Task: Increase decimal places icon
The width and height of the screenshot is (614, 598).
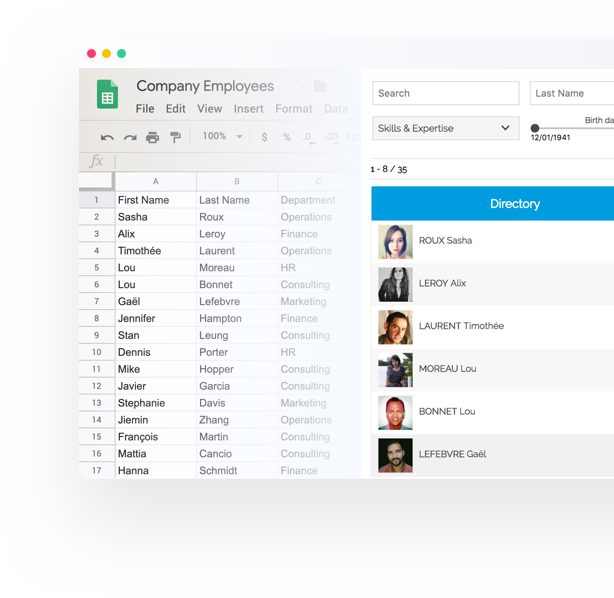Action: click(331, 137)
